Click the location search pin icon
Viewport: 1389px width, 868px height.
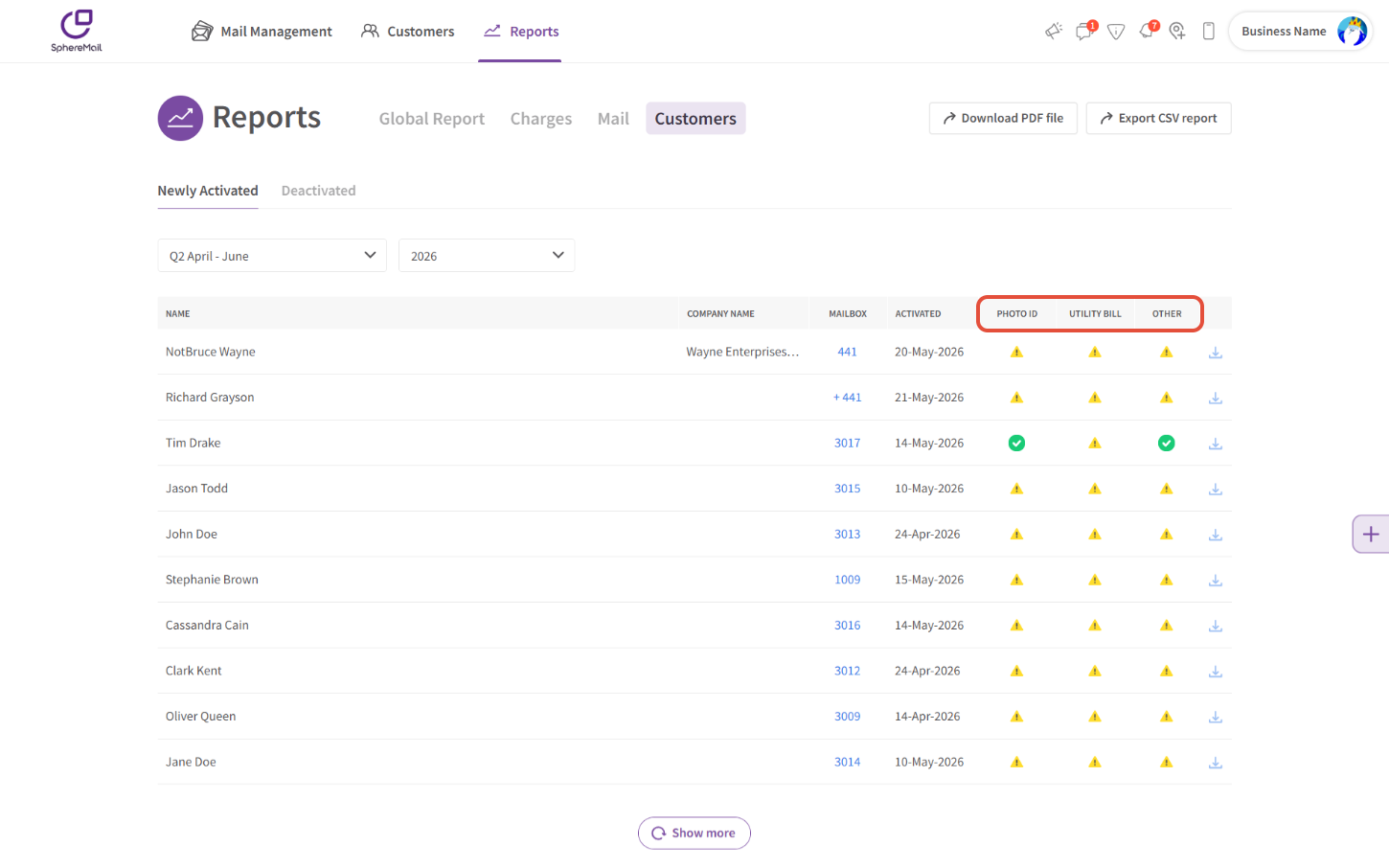[x=1177, y=32]
